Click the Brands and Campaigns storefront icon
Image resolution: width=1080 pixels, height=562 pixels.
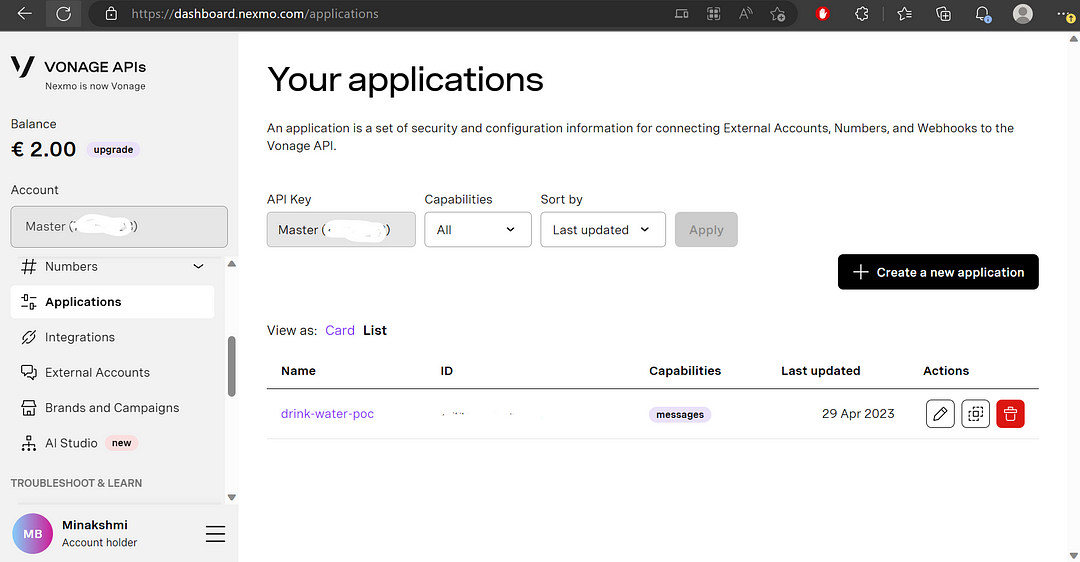click(x=28, y=408)
